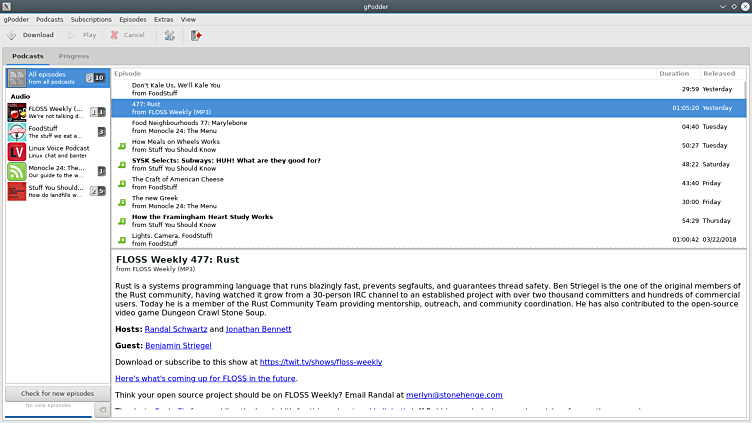Open preferences via the toolbar tools icon
The width and height of the screenshot is (752, 423).
(170, 35)
